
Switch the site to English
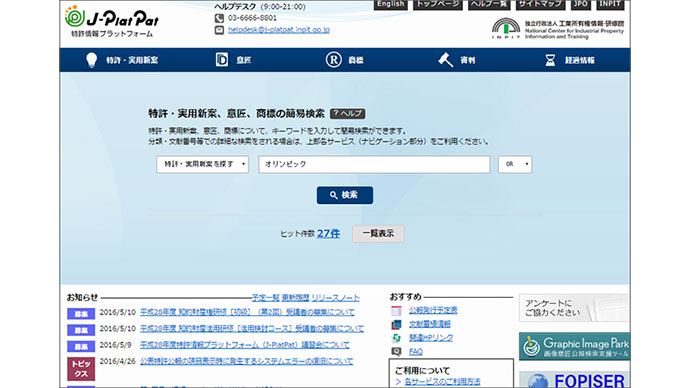tap(390, 4)
